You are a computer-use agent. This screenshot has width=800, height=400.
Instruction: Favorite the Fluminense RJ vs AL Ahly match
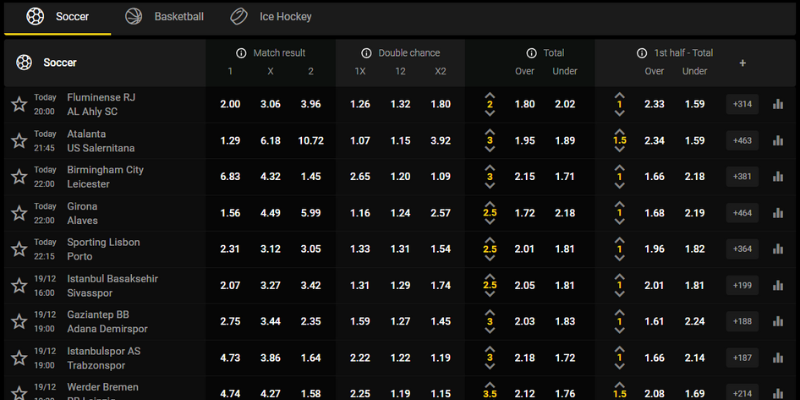point(18,104)
